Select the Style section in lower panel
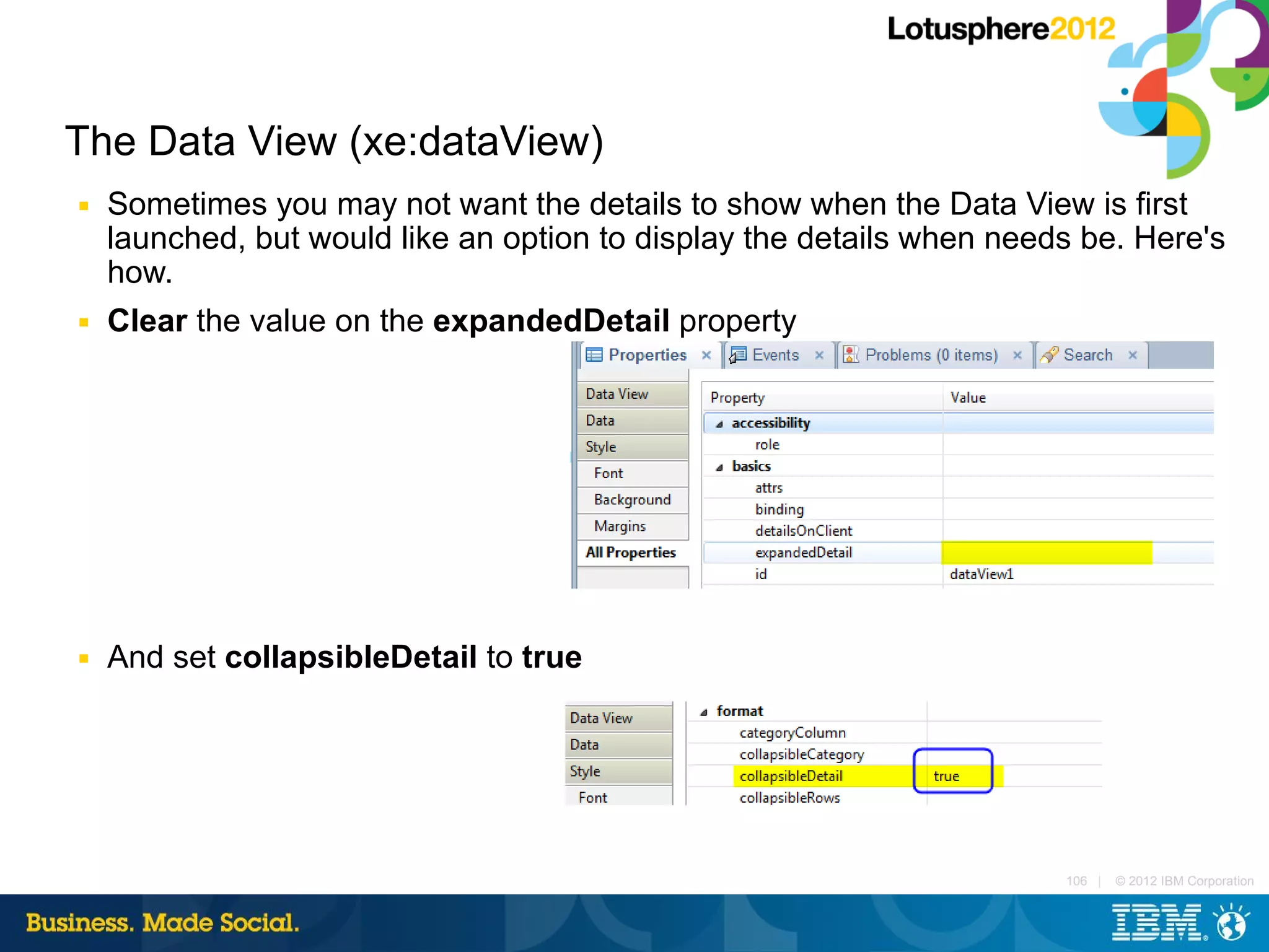 [618, 771]
